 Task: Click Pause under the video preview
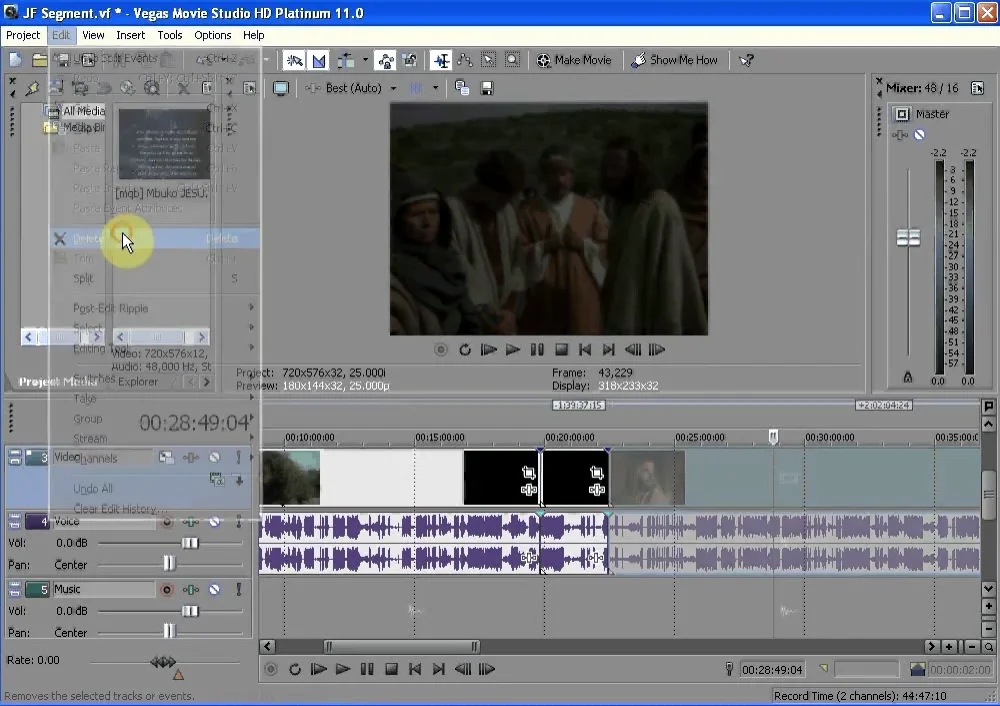[537, 349]
